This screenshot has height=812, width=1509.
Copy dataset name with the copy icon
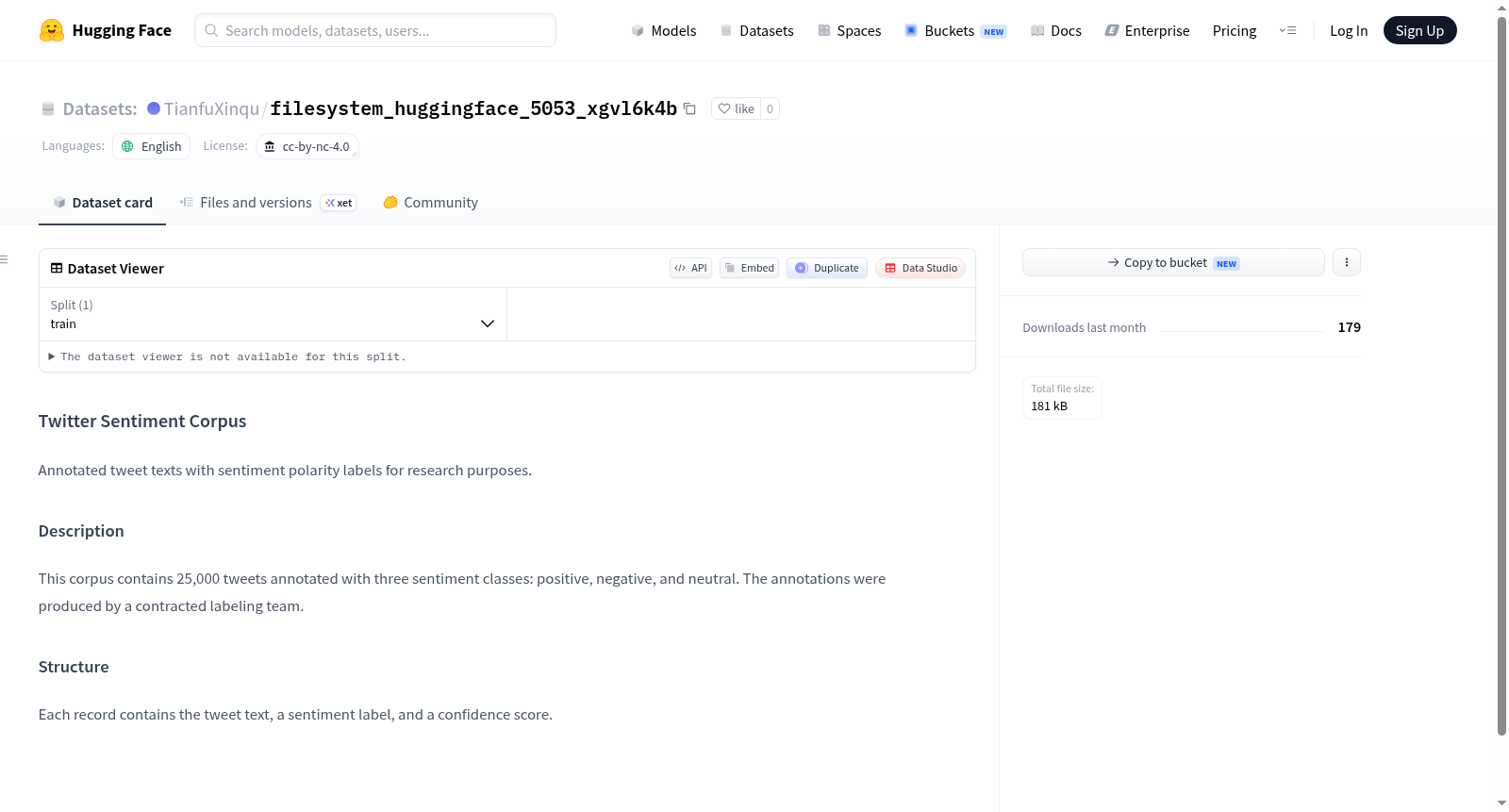coord(689,108)
